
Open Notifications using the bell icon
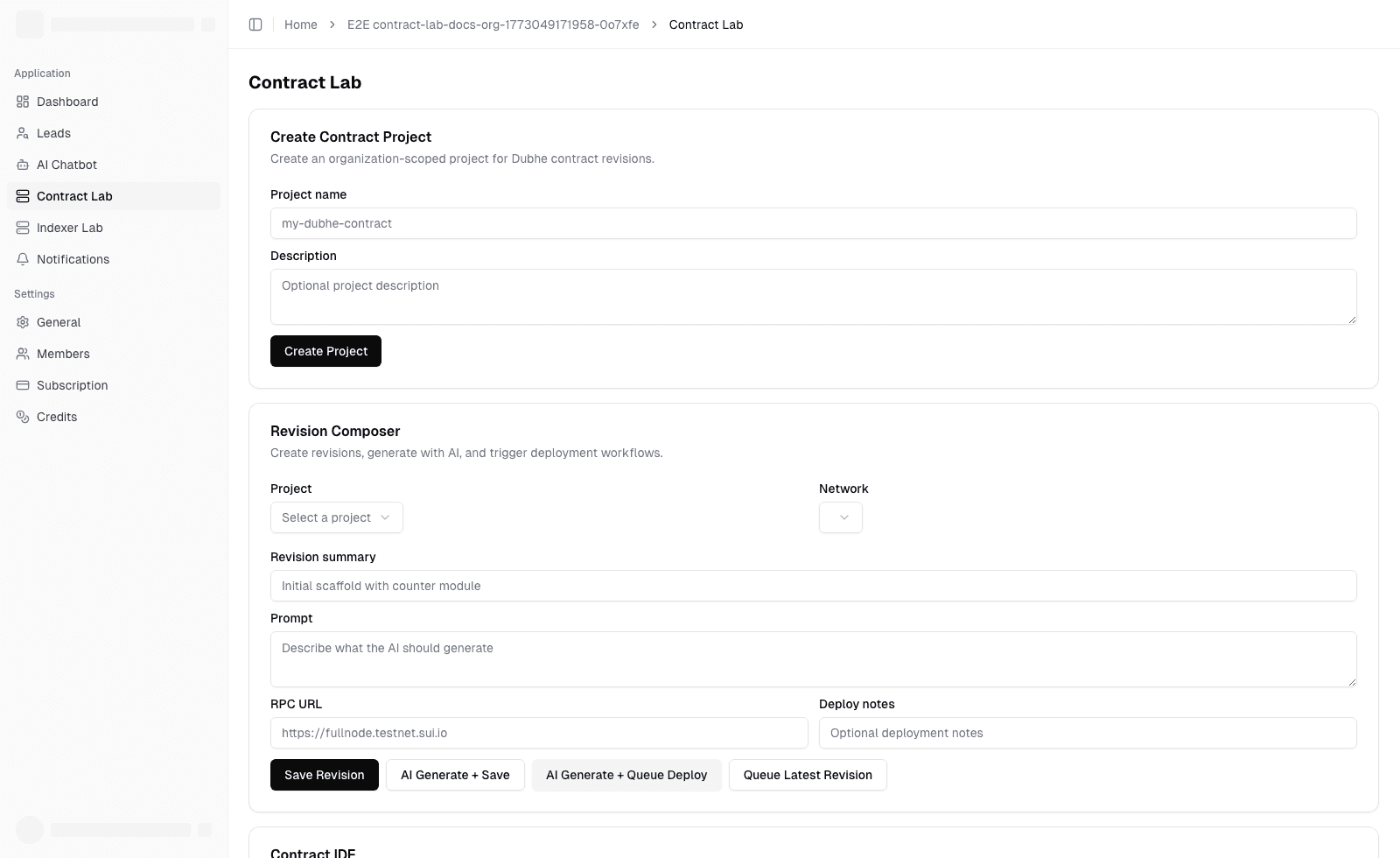(23, 259)
